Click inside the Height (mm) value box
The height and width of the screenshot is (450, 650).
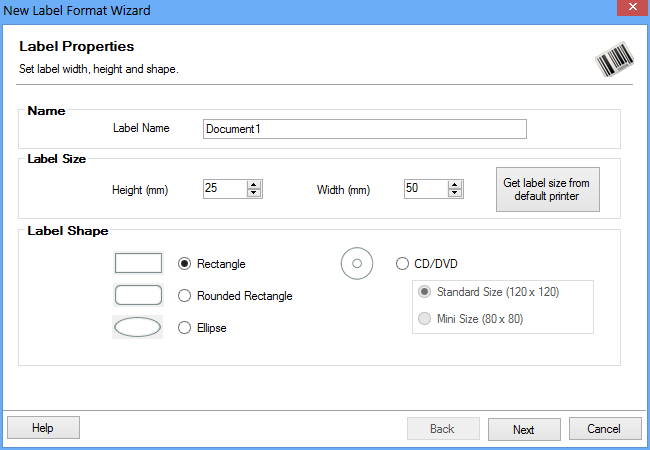pyautogui.click(x=223, y=189)
